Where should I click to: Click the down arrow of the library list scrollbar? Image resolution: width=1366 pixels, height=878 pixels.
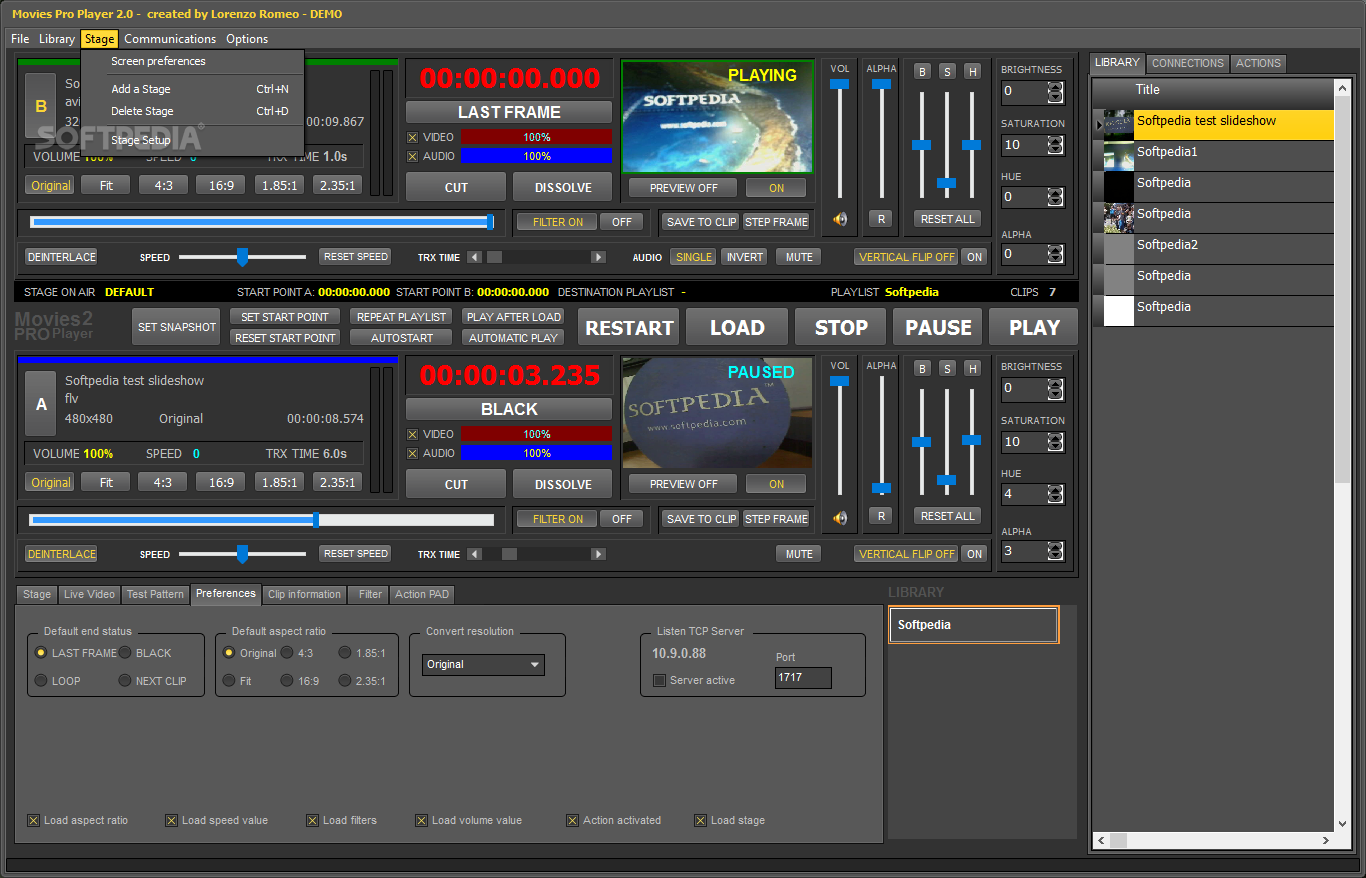click(1342, 824)
